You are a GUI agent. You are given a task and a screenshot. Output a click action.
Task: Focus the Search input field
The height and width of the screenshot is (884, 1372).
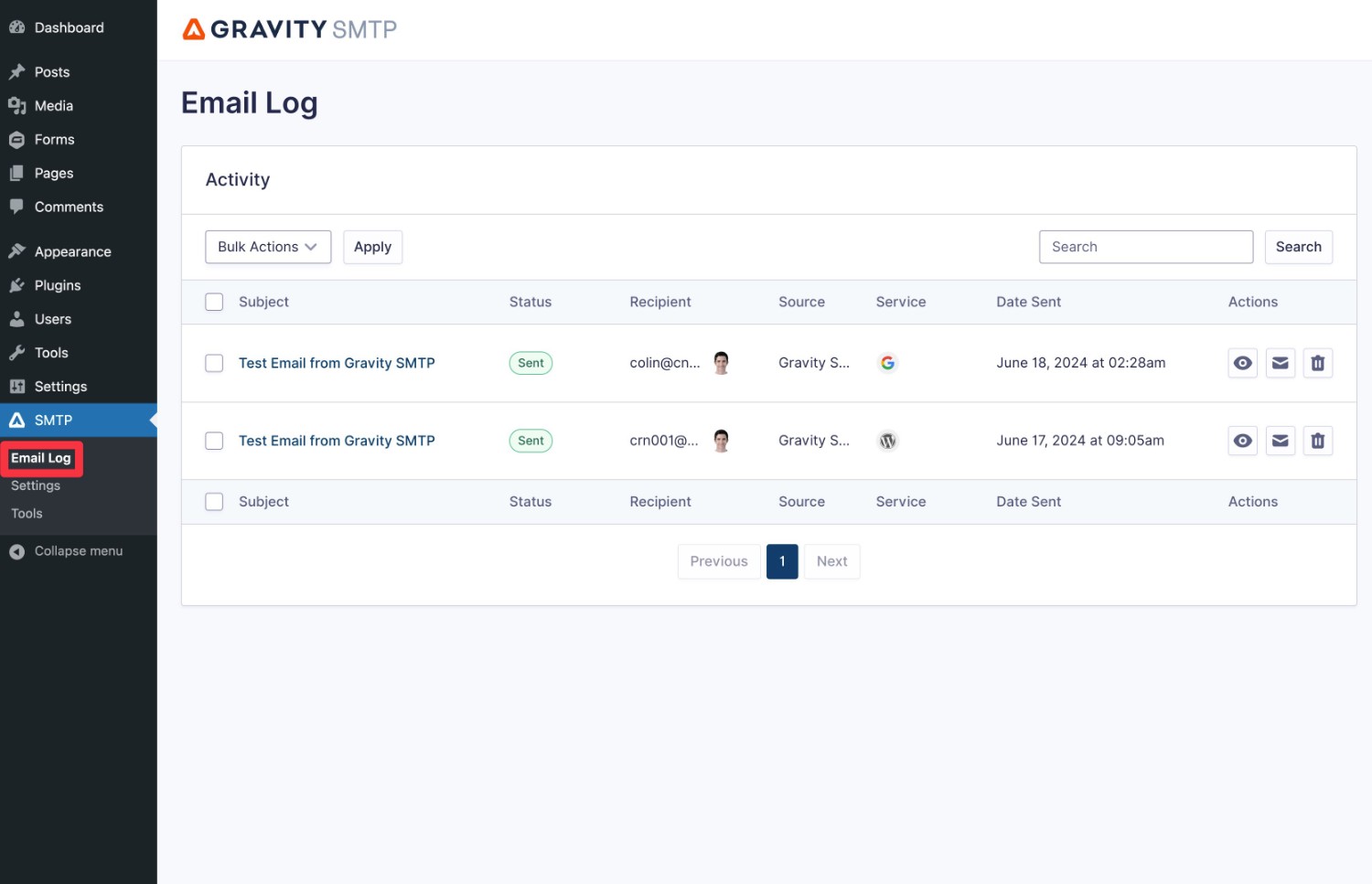pyautogui.click(x=1146, y=247)
